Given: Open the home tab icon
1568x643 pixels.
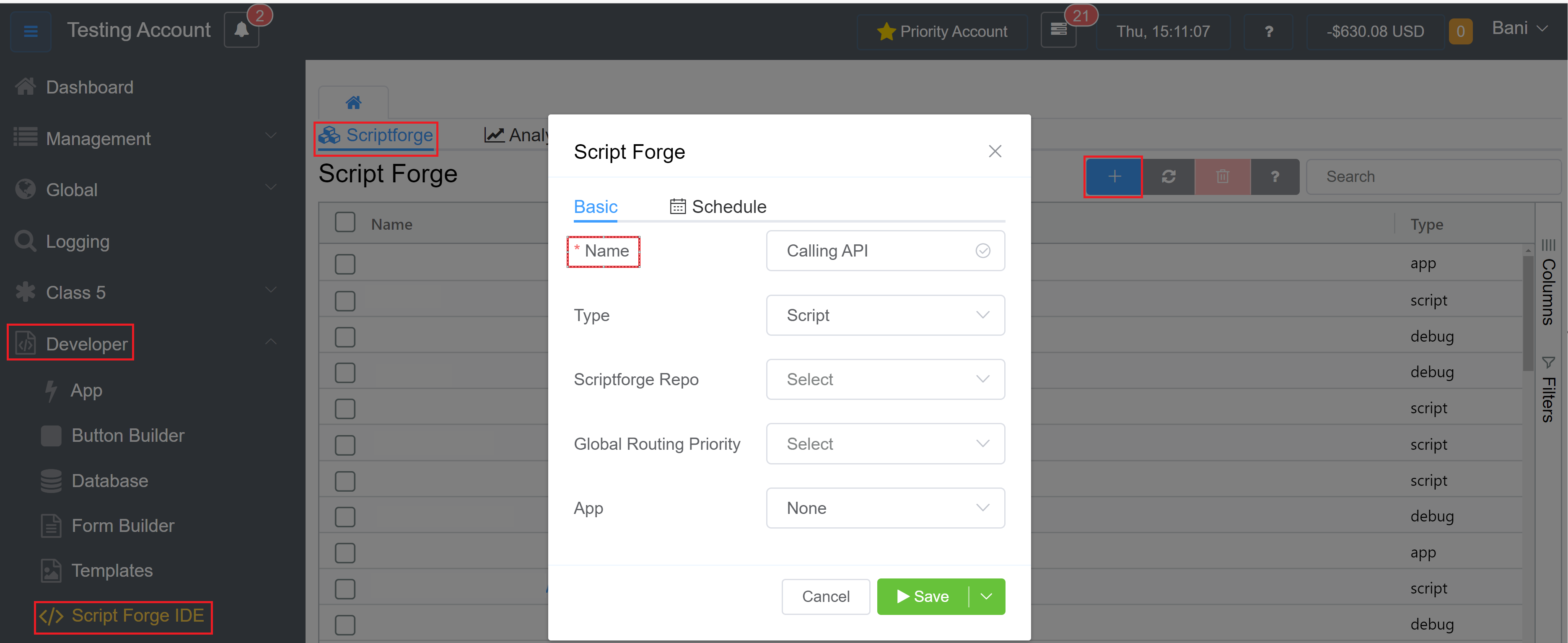Looking at the screenshot, I should [353, 102].
